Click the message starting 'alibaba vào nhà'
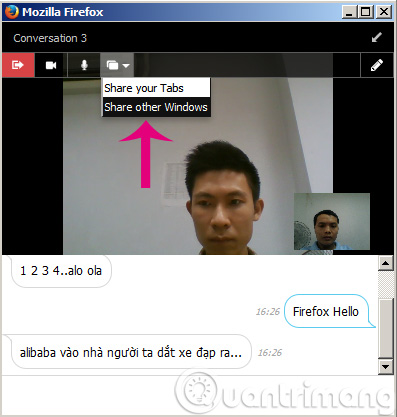 pyautogui.click(x=131, y=352)
